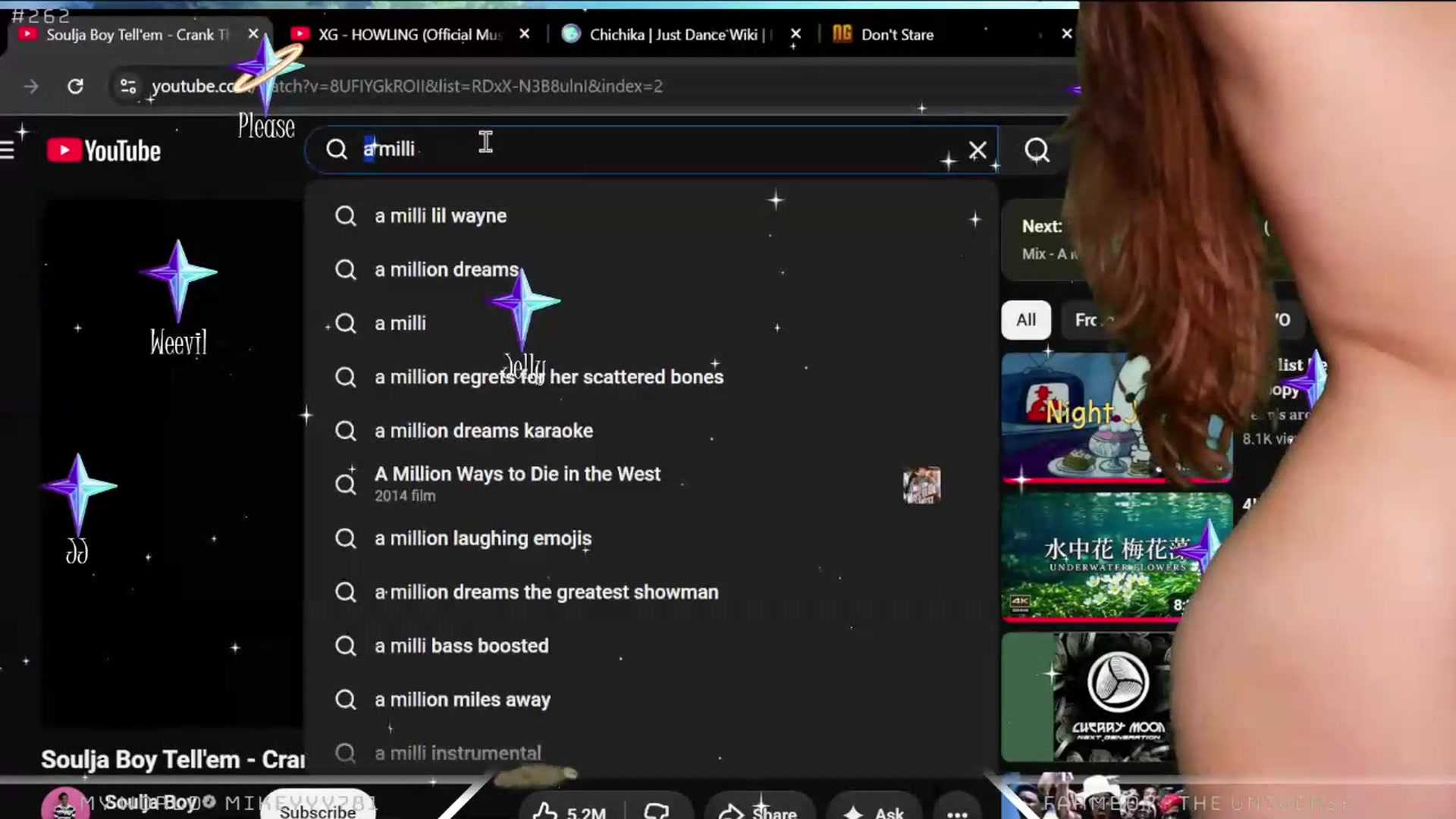Open the Underwater Flowers video thumbnail

point(1116,557)
